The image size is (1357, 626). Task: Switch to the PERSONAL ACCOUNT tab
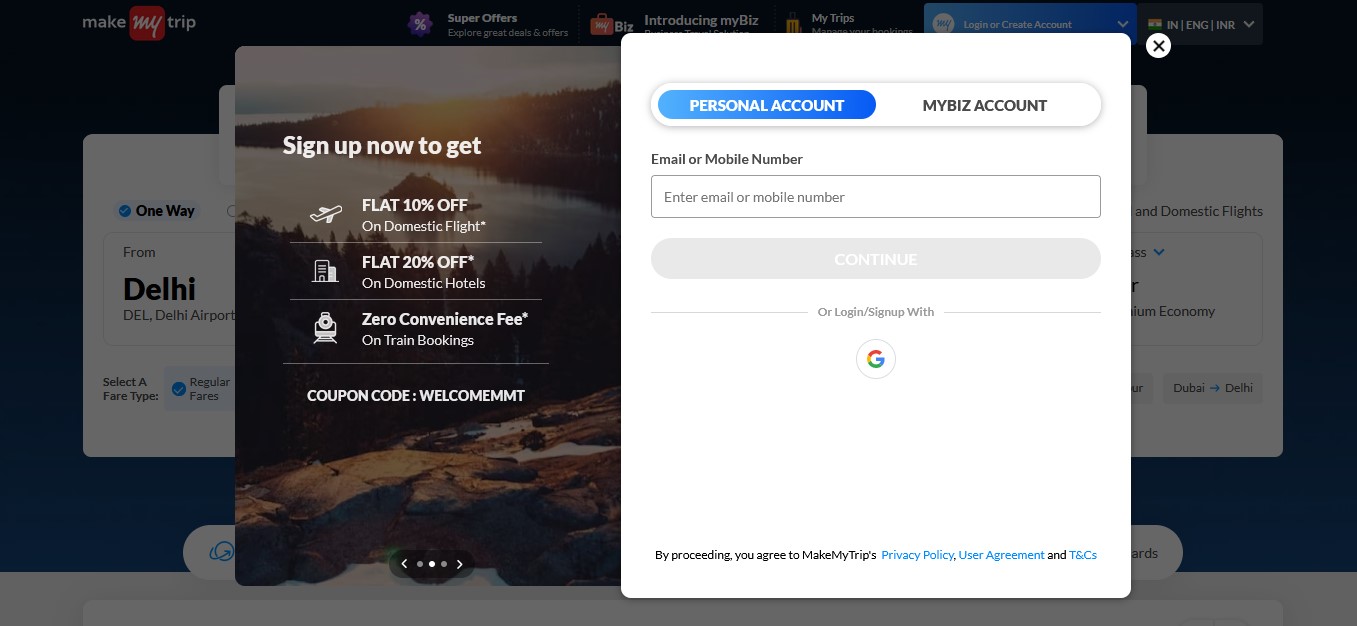pos(766,105)
